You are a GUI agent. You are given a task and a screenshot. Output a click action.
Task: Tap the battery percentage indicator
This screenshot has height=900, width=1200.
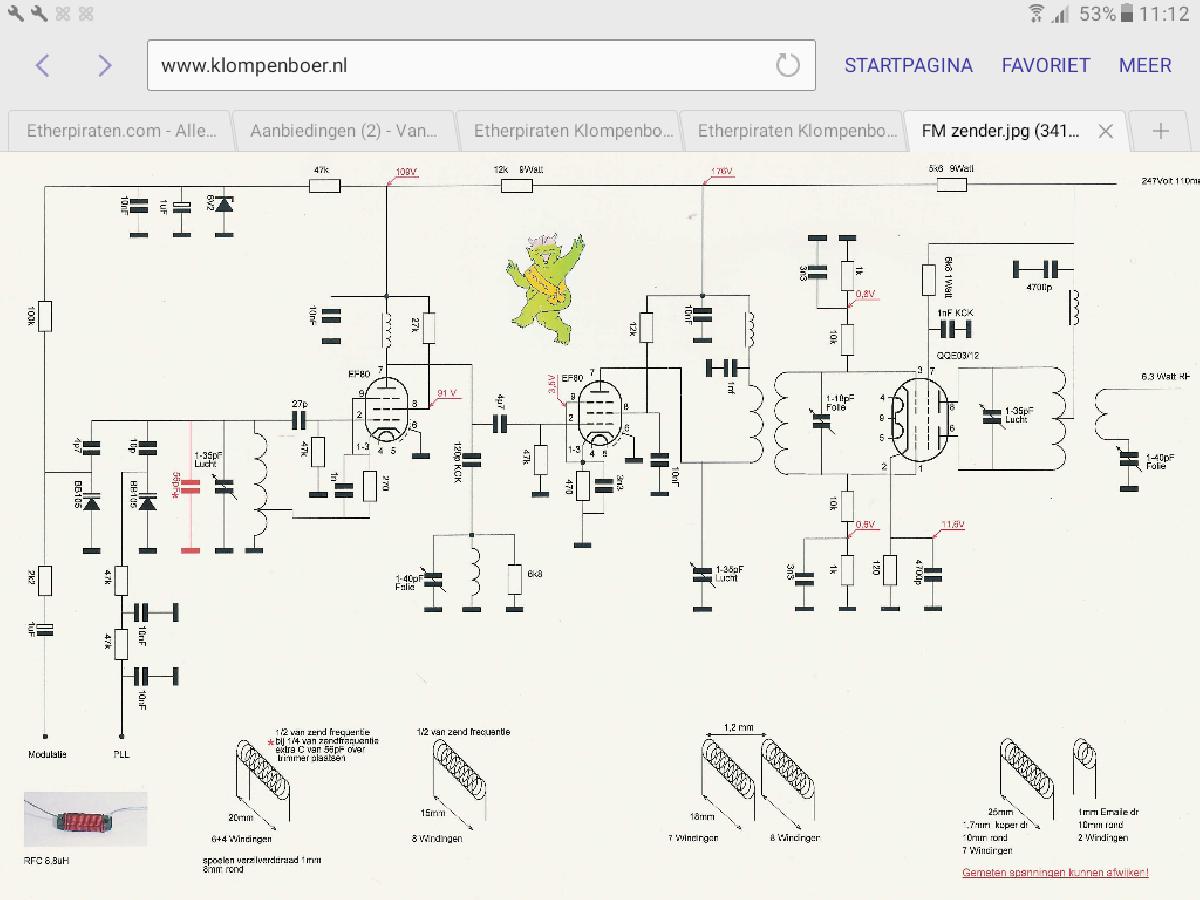coord(1096,14)
